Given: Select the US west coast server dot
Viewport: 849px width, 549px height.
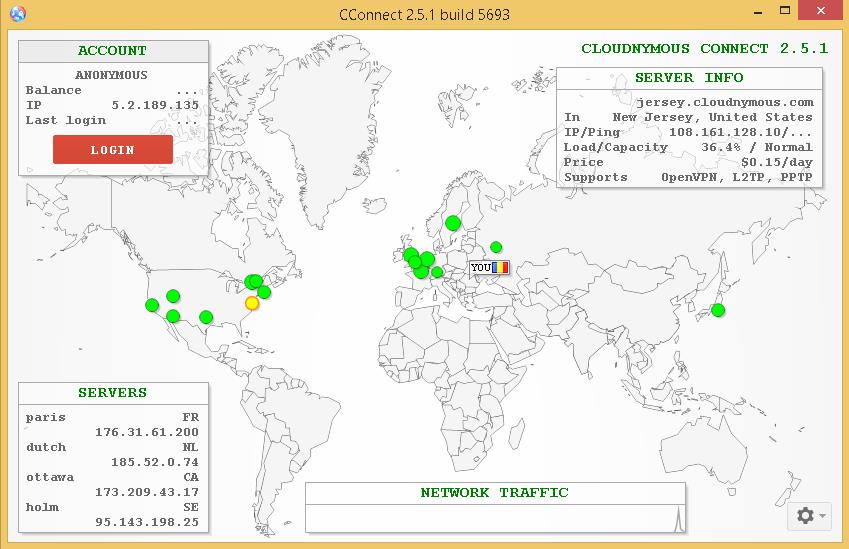Looking at the screenshot, I should tap(152, 305).
